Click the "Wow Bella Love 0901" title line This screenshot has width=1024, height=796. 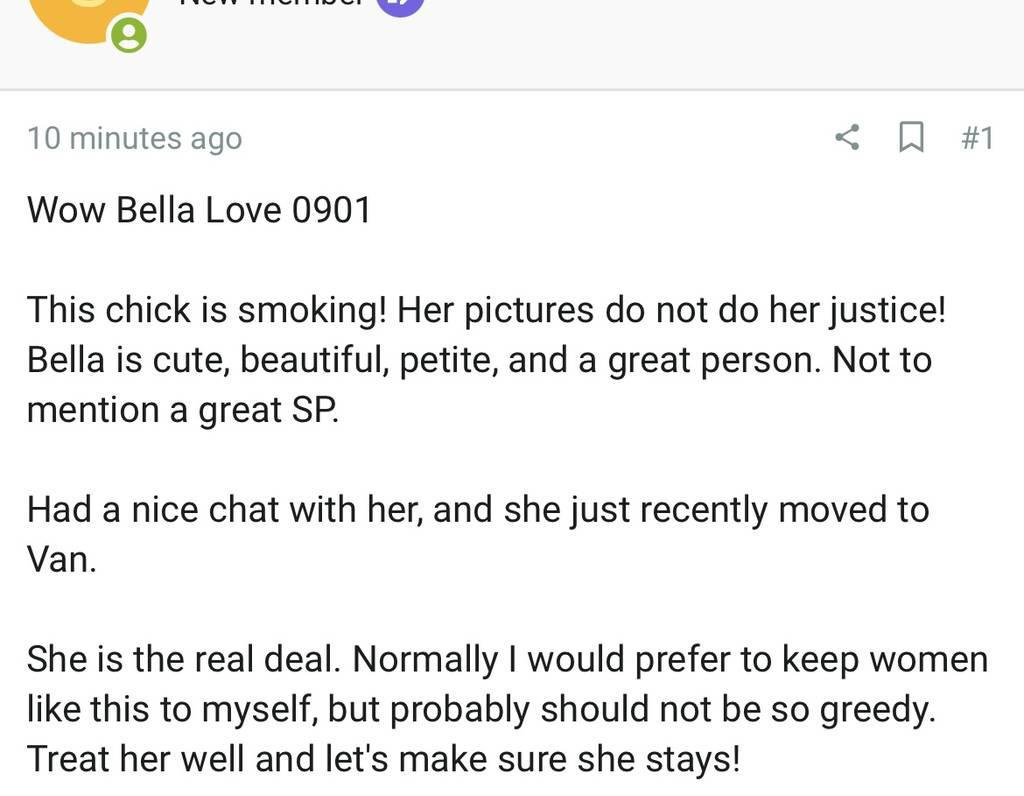tap(199, 210)
